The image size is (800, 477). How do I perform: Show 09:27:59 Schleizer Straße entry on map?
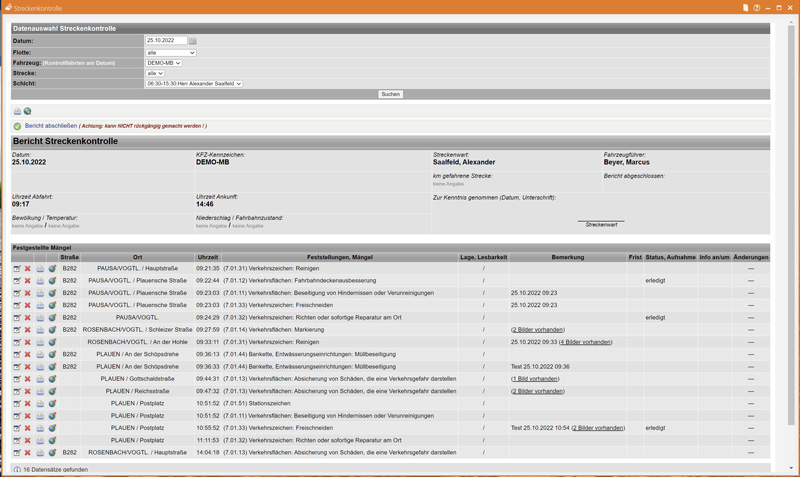click(52, 330)
